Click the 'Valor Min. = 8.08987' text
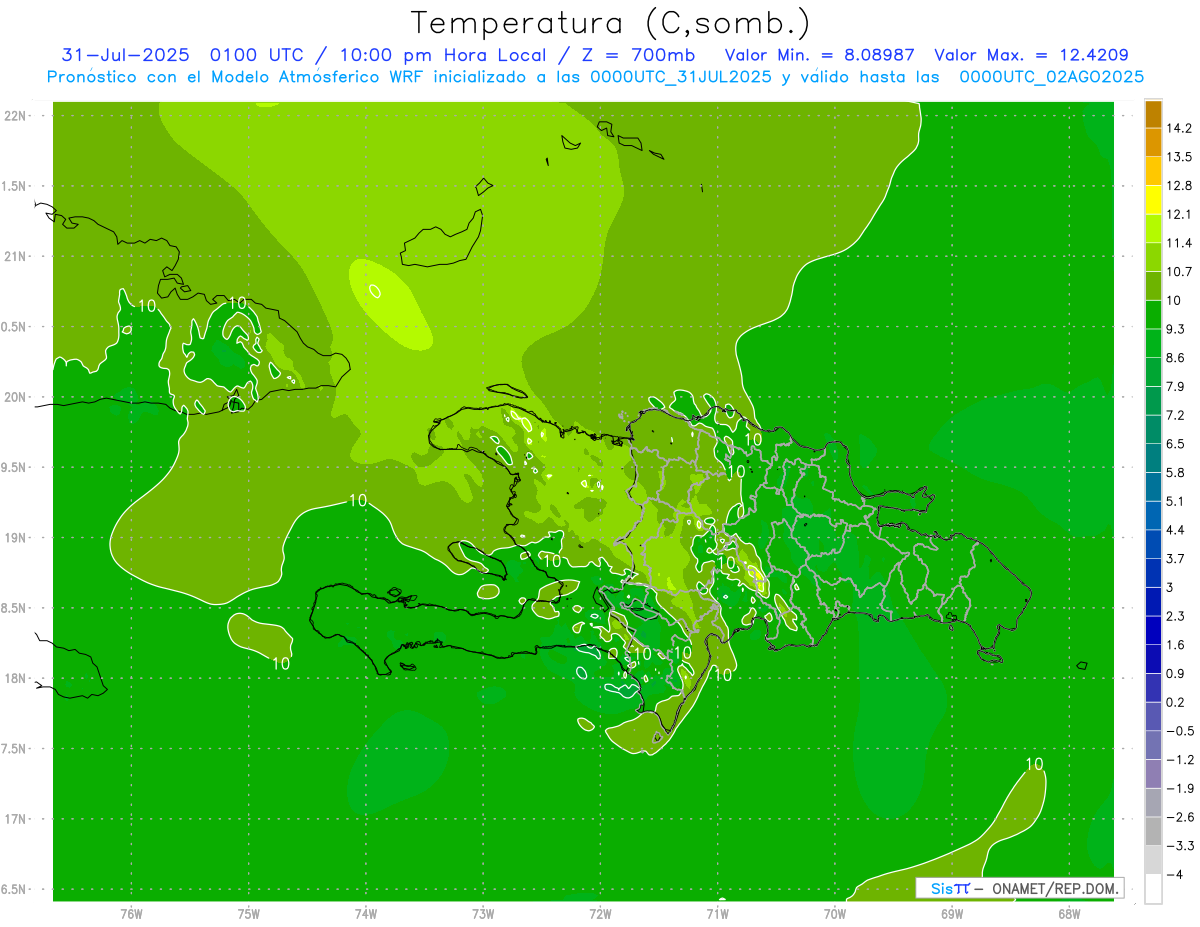Image resolution: width=1200 pixels, height=927 pixels. pos(819,55)
